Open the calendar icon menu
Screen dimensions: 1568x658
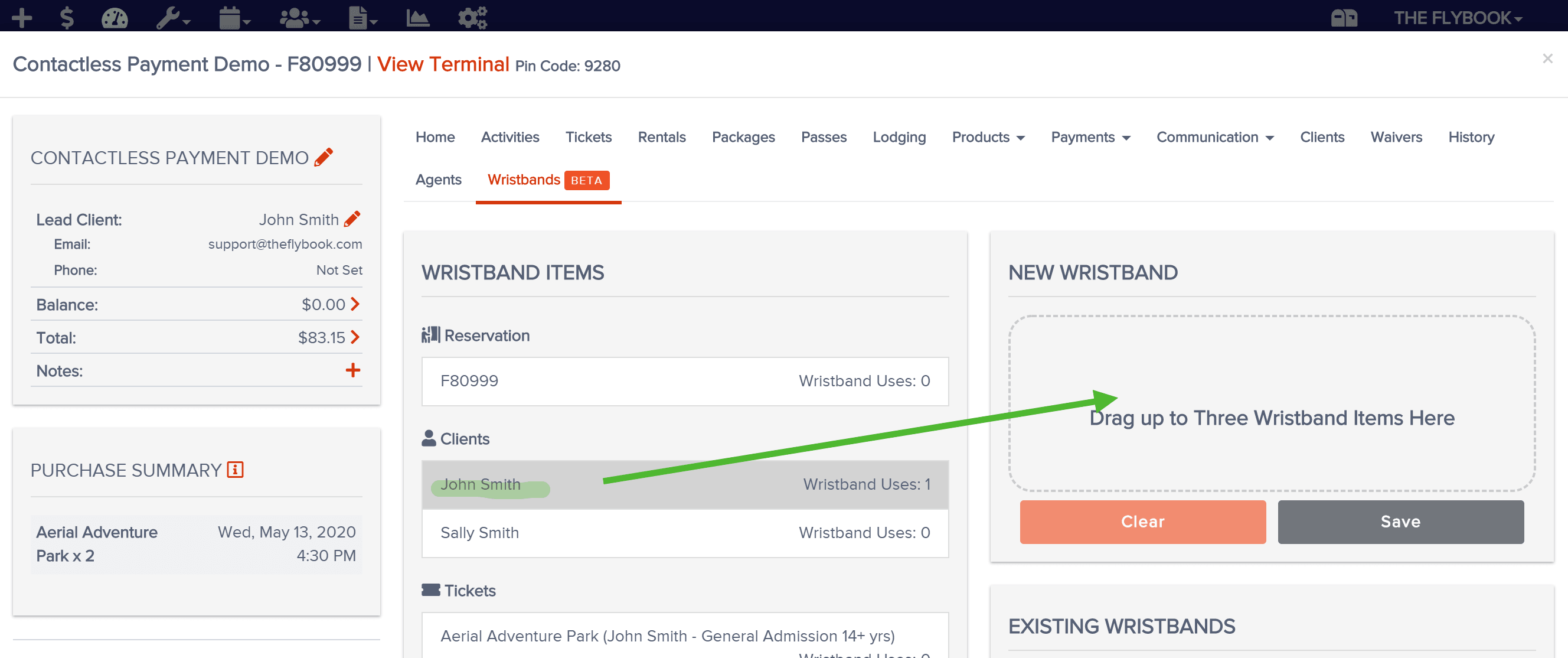click(234, 18)
